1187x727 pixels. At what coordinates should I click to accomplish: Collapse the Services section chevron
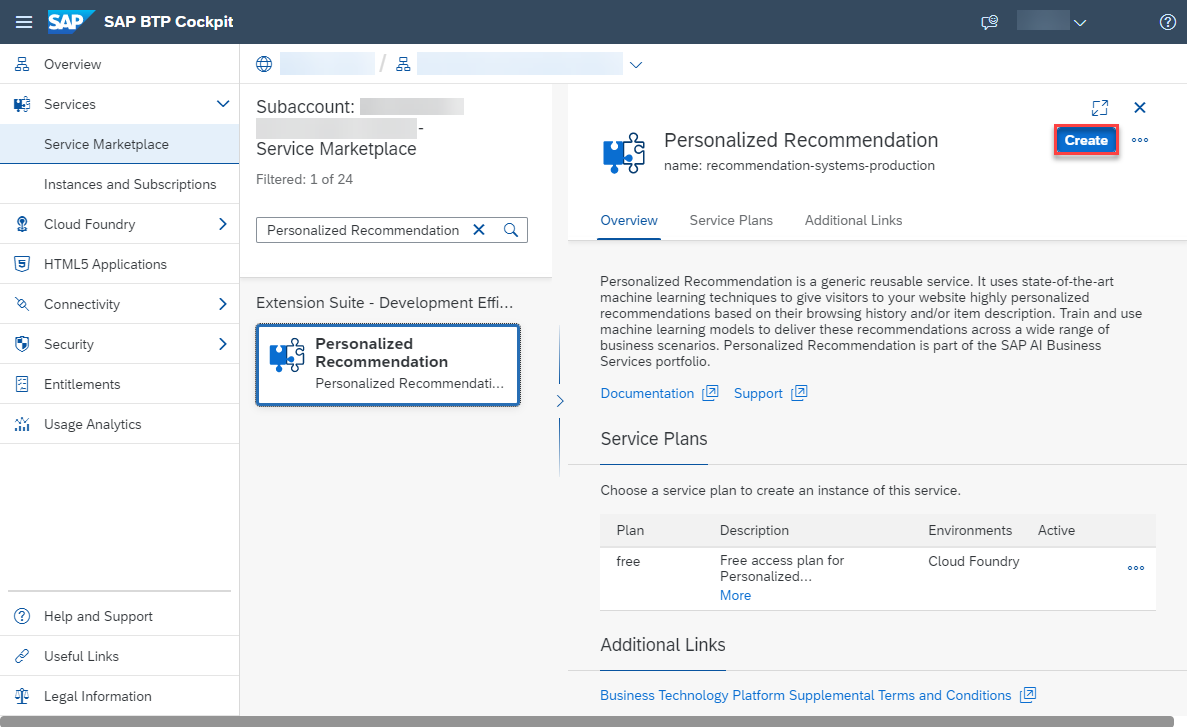pyautogui.click(x=223, y=104)
